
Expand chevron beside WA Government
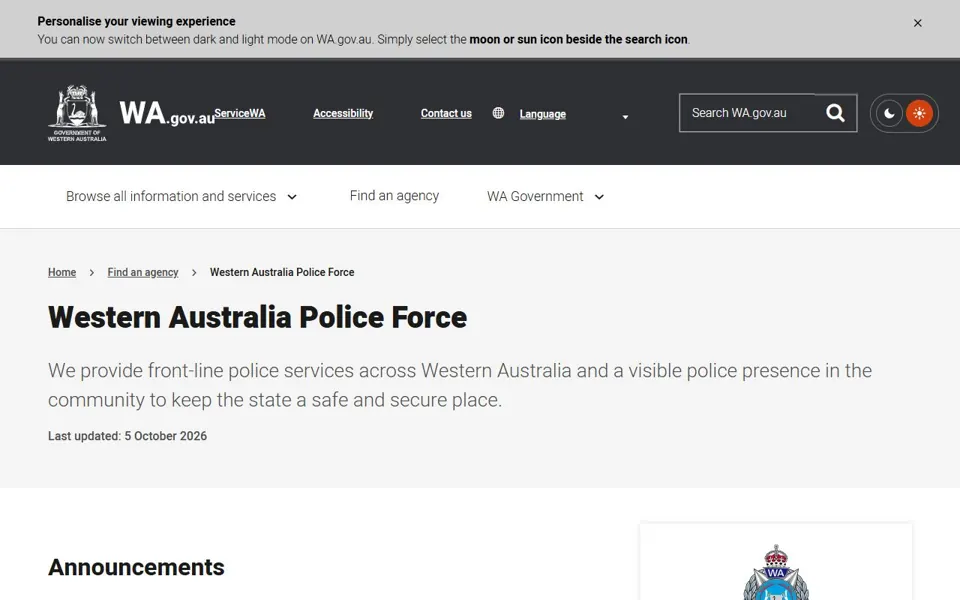pos(599,197)
